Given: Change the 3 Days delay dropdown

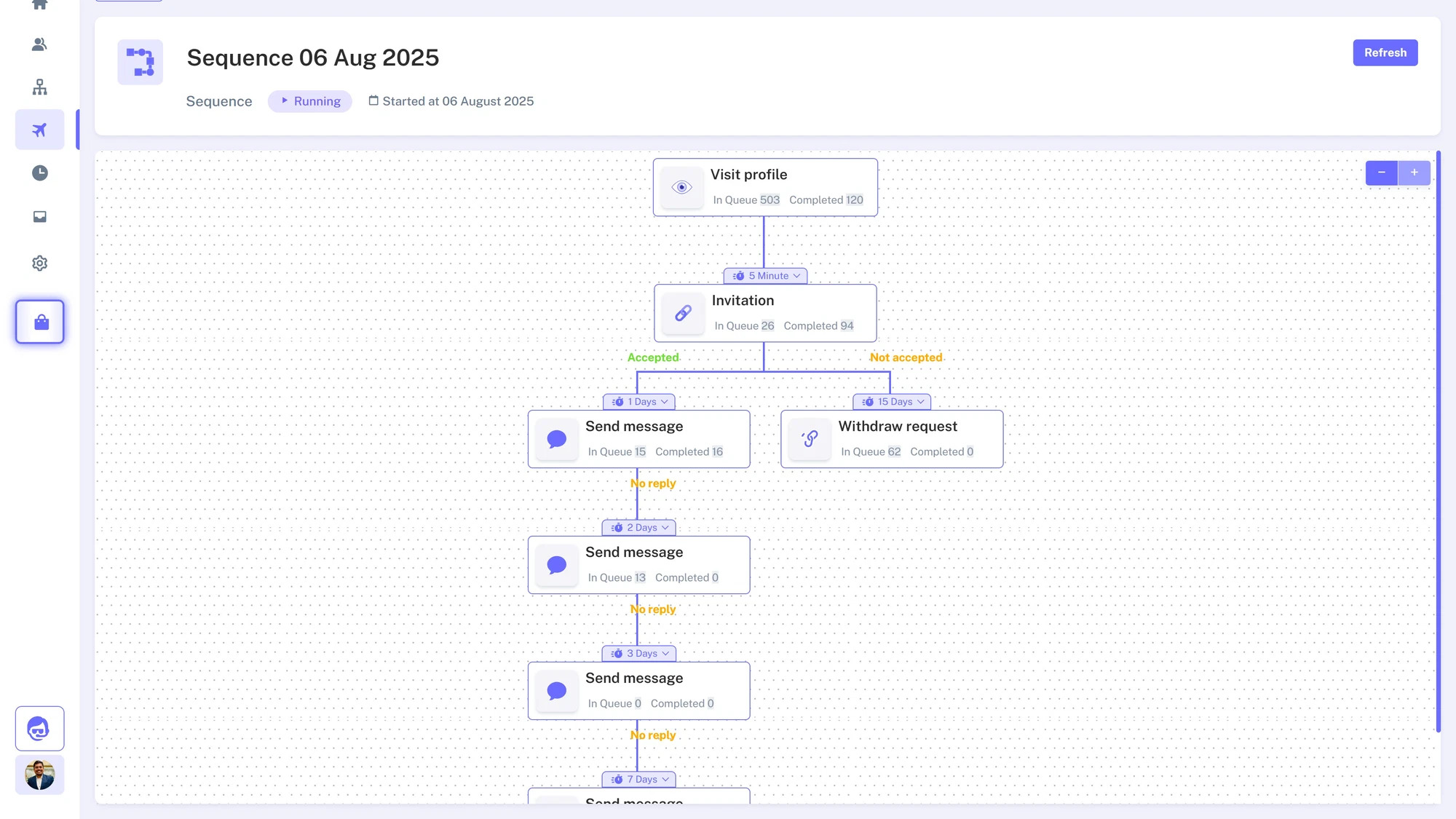Looking at the screenshot, I should pyautogui.click(x=639, y=654).
